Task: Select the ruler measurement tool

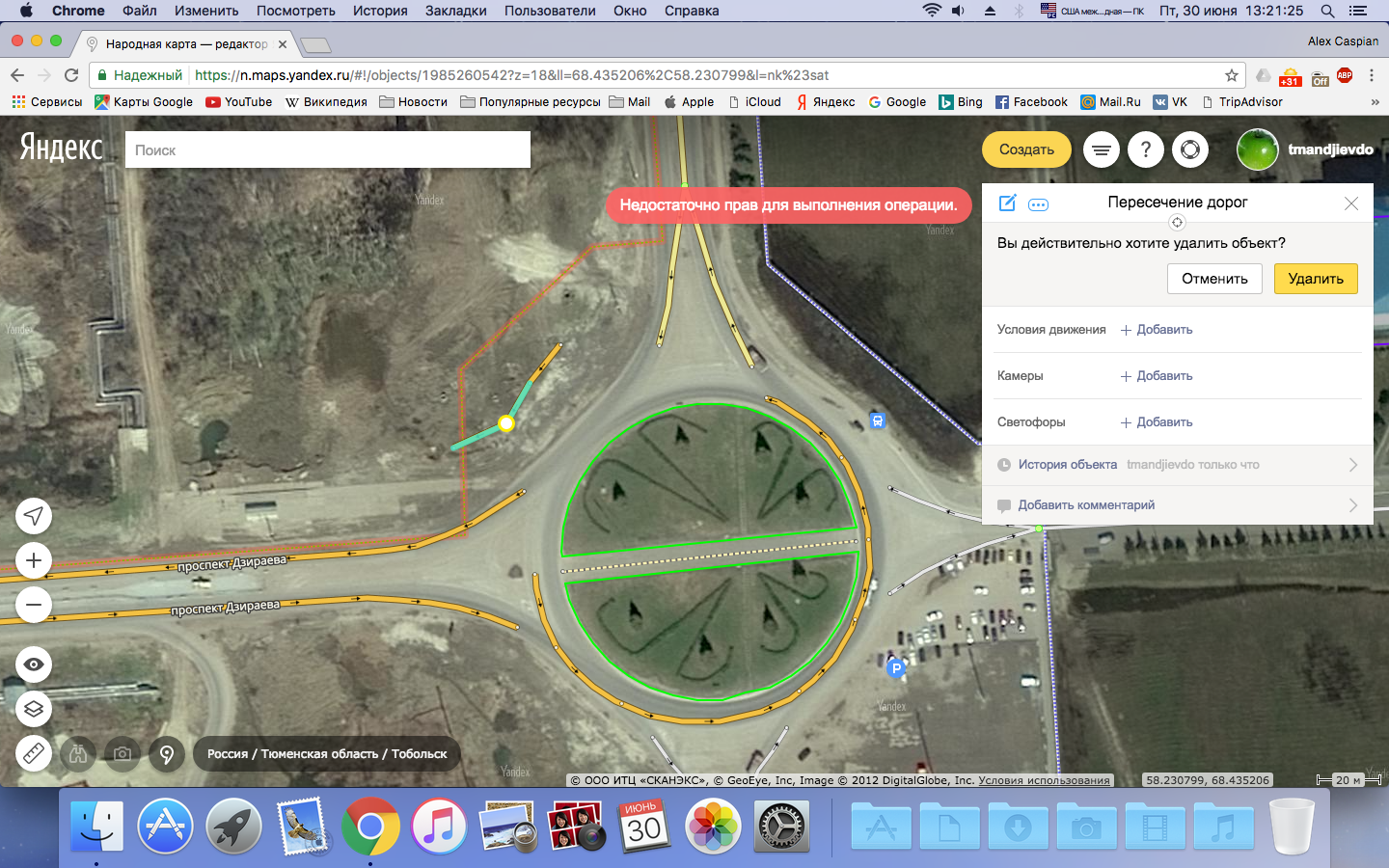Action: tap(34, 753)
